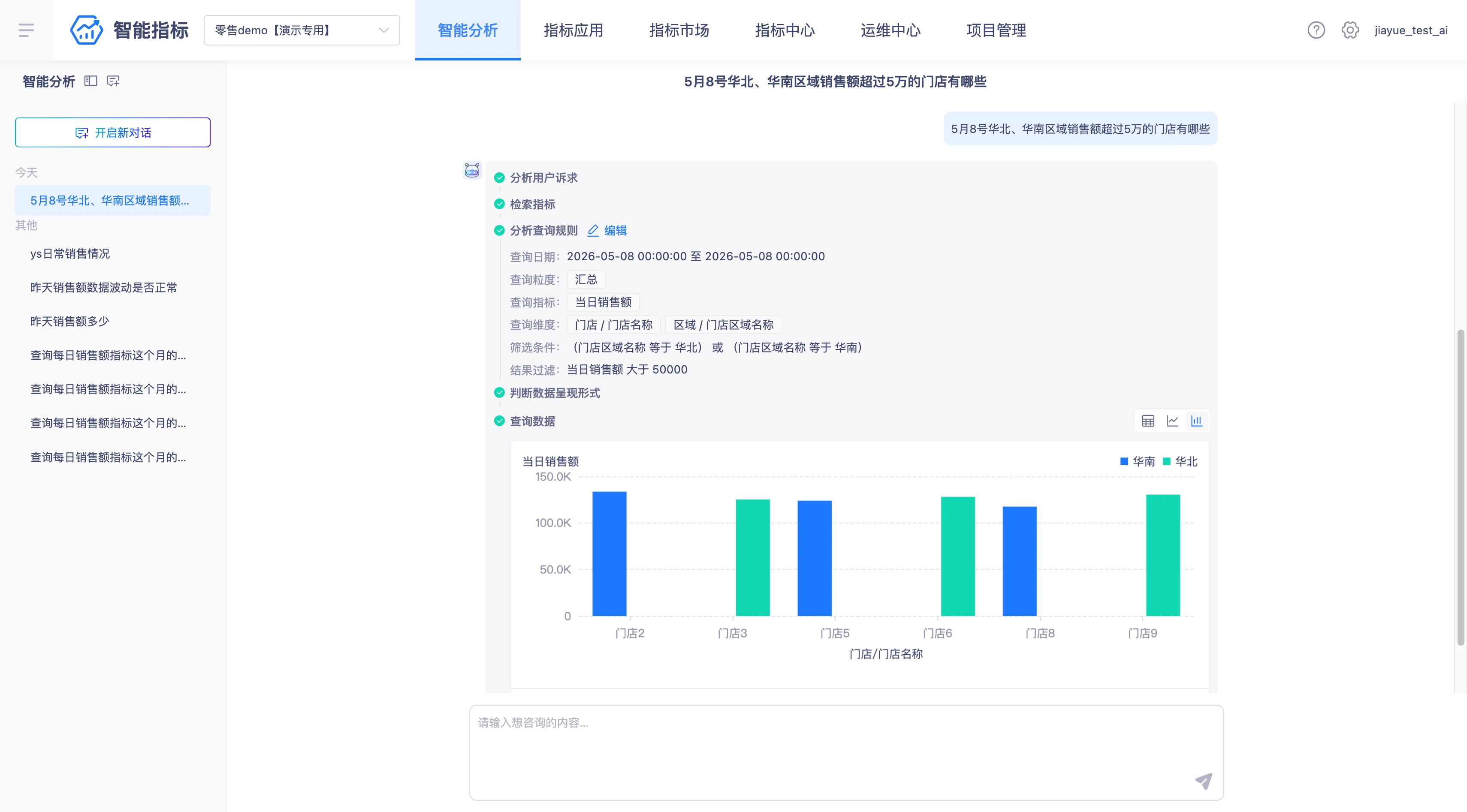Click the assistant robot avatar icon
Screen dimensions: 1467x812
coord(472,170)
